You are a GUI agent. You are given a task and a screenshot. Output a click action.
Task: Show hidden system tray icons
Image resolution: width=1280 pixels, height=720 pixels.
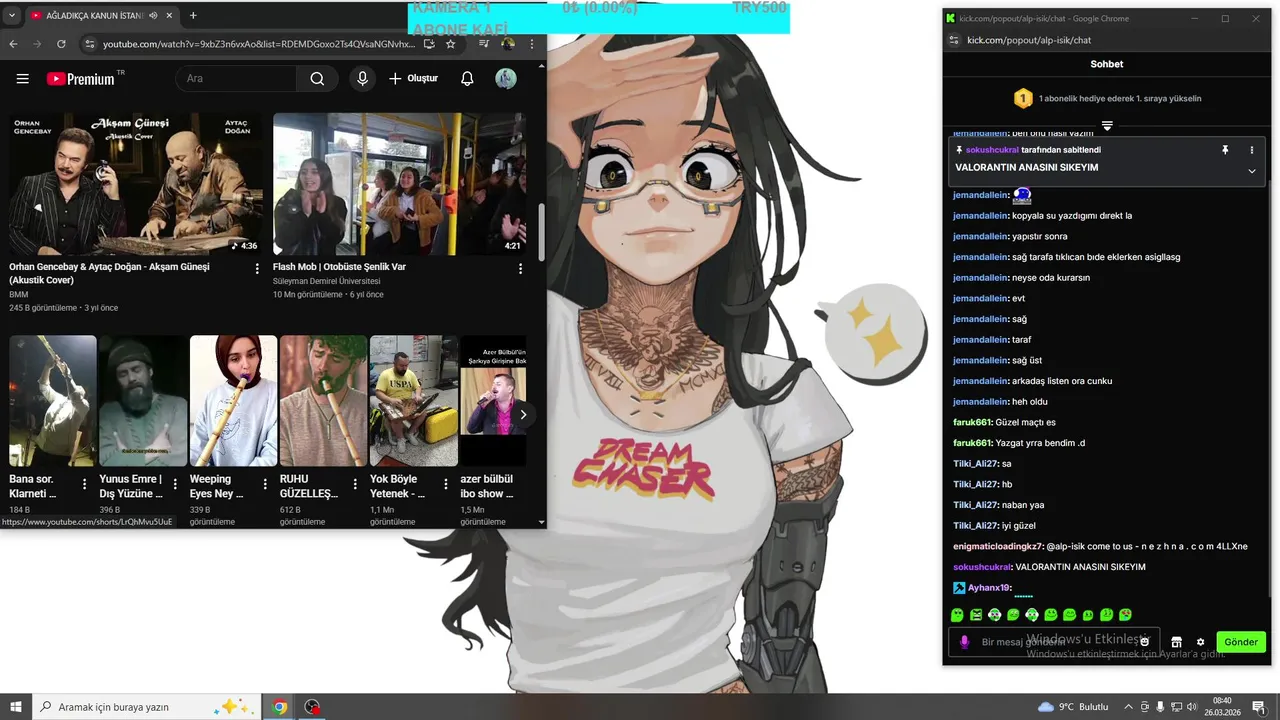click(1129, 707)
